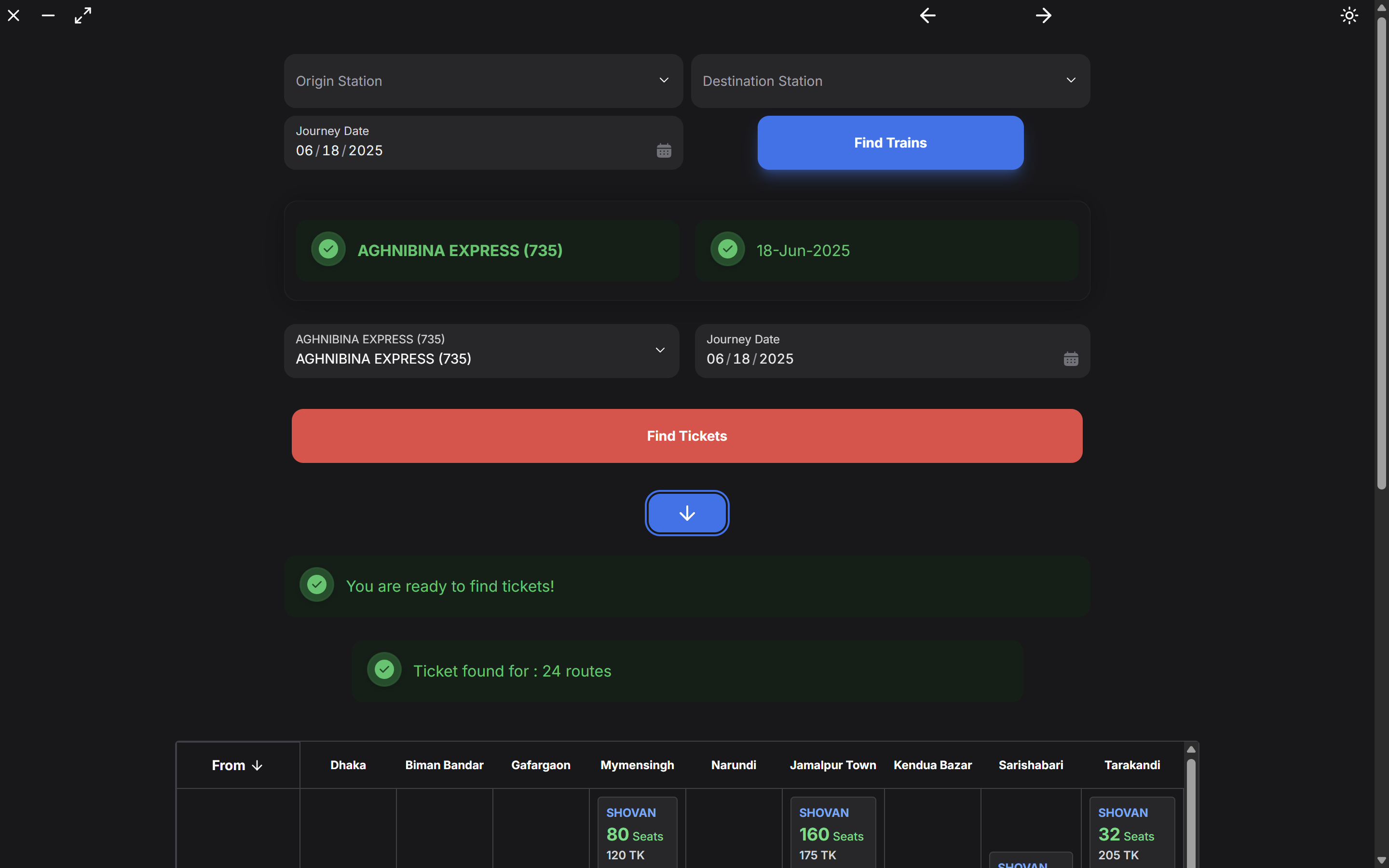
Task: Open calendar icon in lower Journey Date
Action: tap(1071, 359)
